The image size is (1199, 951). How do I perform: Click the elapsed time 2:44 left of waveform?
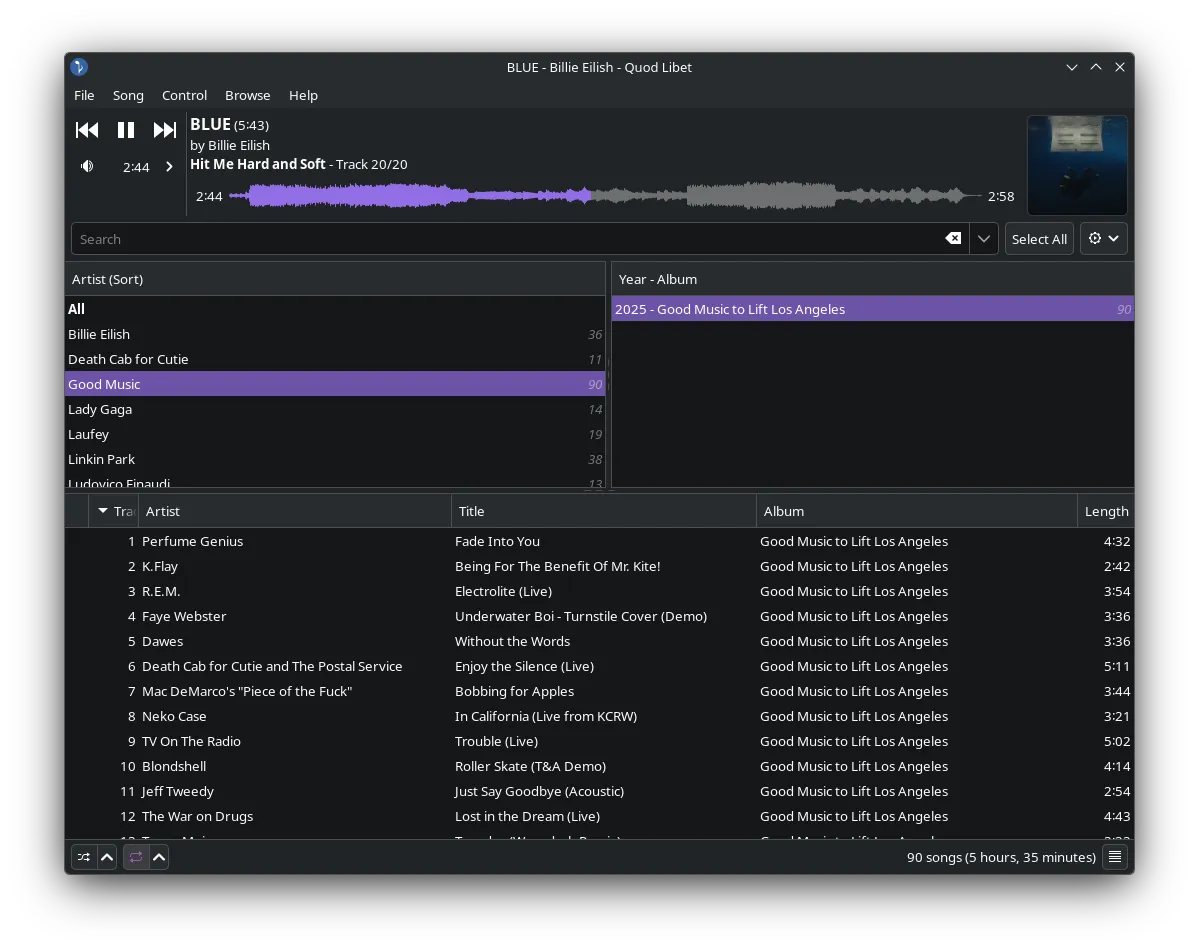[209, 196]
